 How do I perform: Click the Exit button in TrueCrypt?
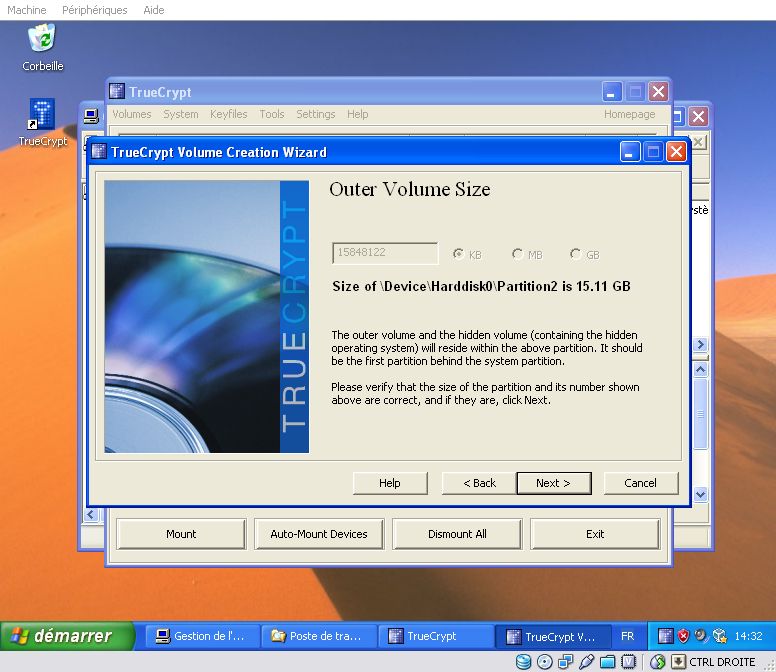click(595, 534)
